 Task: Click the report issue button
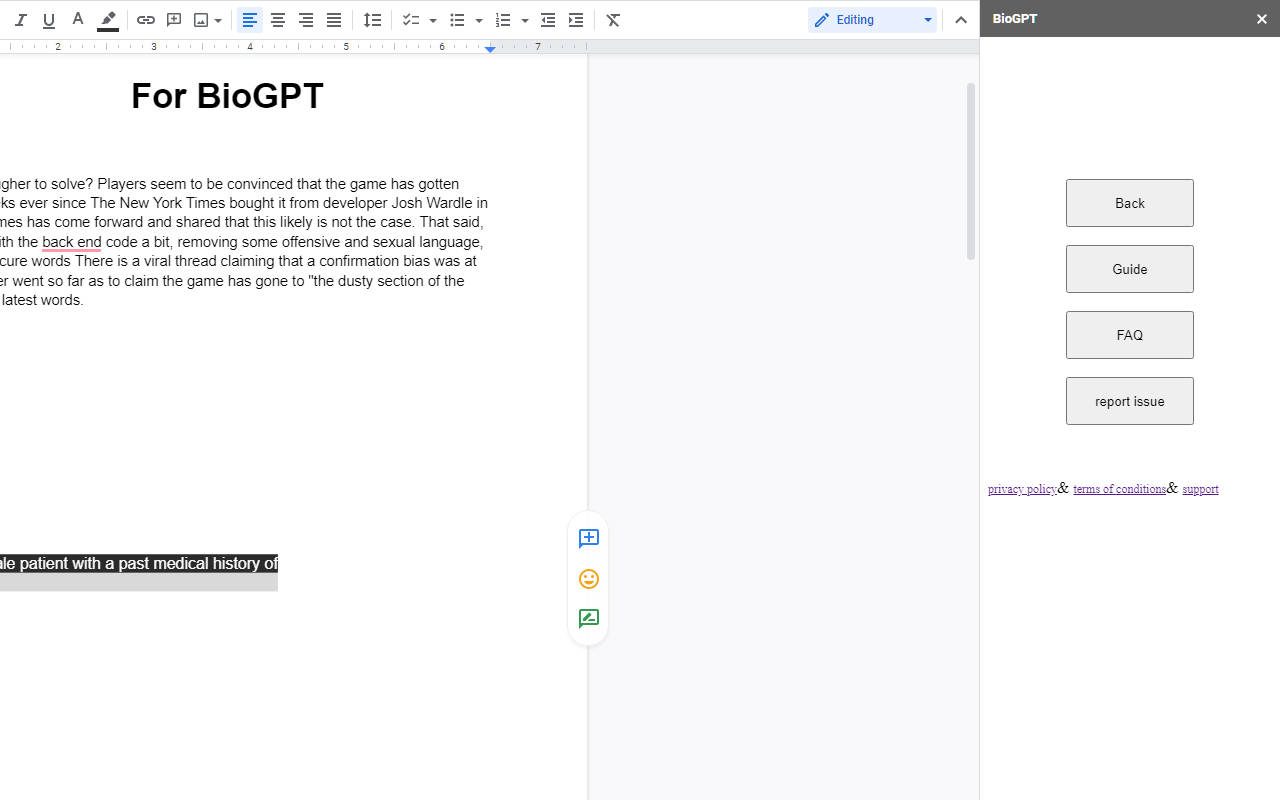1130,401
